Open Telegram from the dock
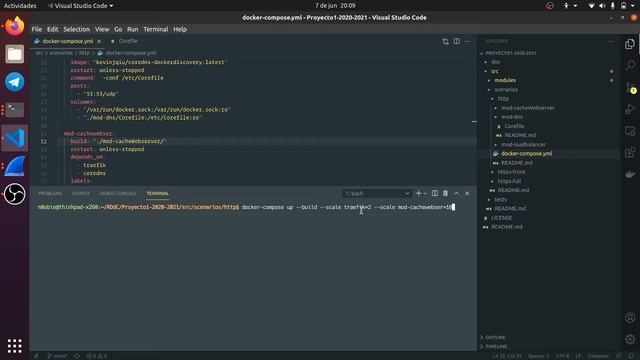 coord(15,82)
